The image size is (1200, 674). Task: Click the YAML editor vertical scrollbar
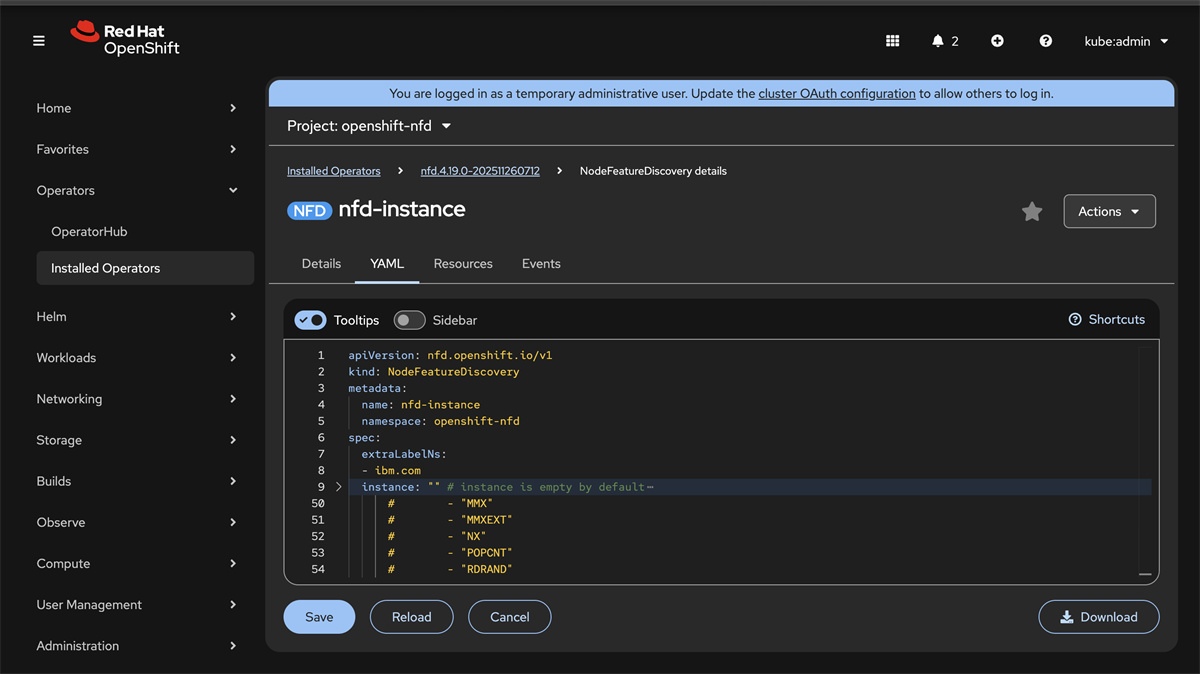tap(1144, 460)
